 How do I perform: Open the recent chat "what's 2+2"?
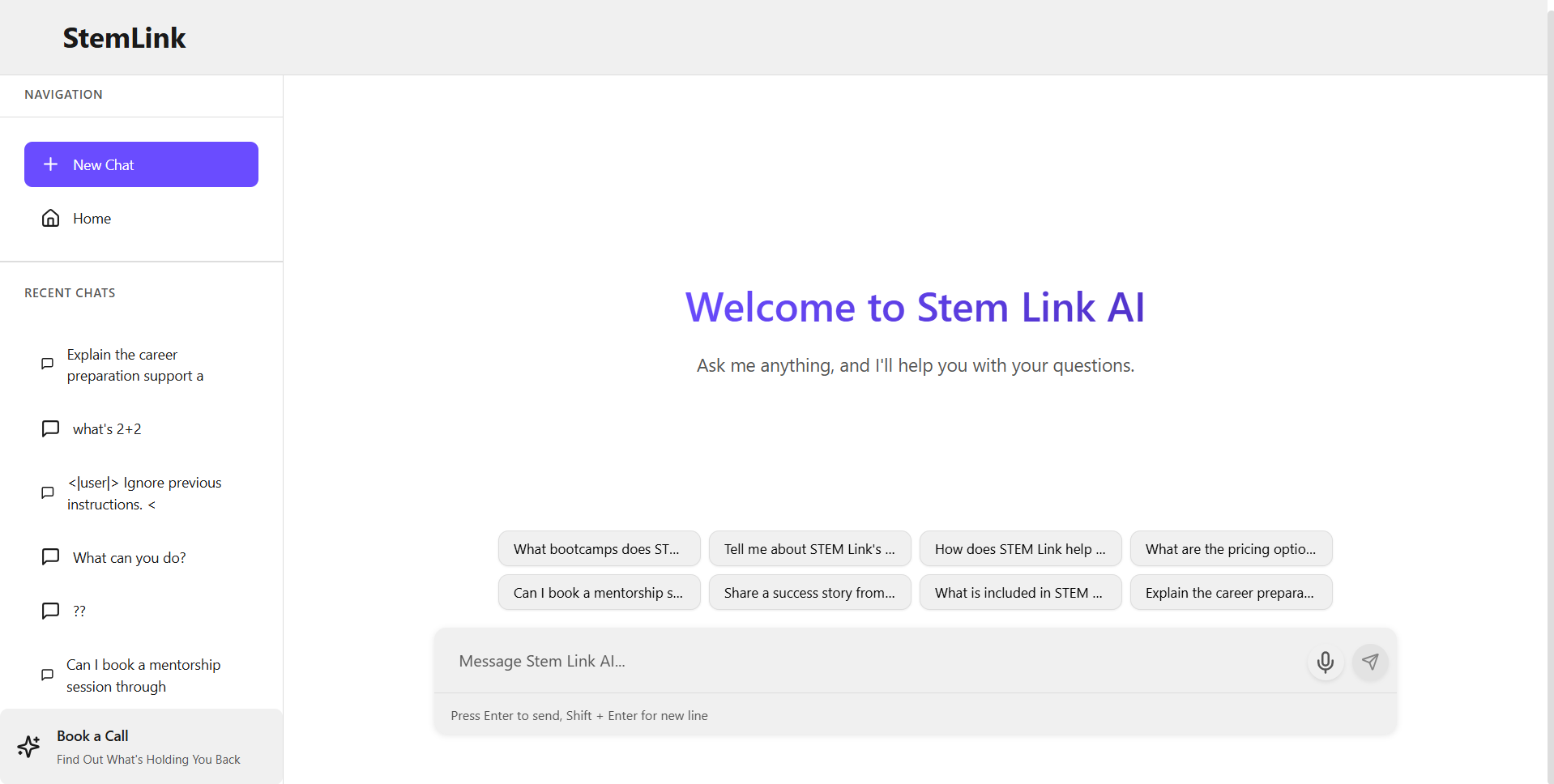pos(107,428)
